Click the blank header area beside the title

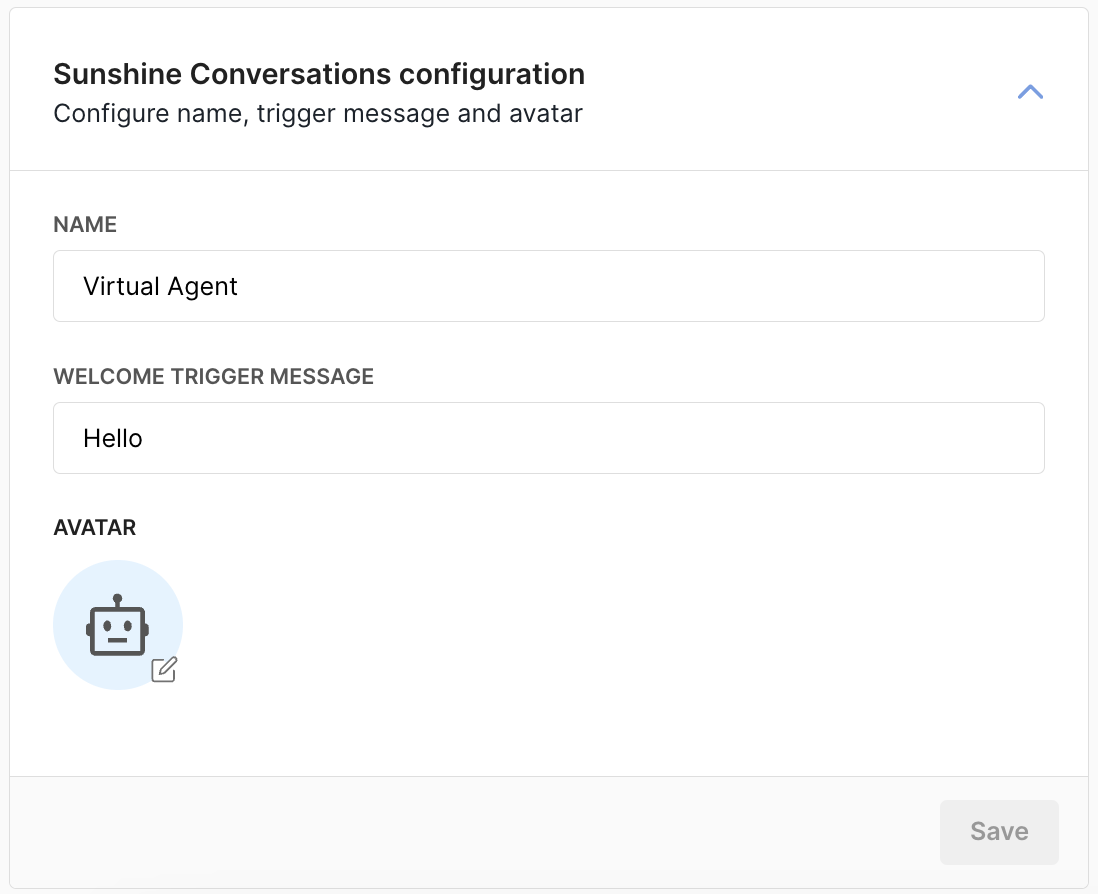800,92
